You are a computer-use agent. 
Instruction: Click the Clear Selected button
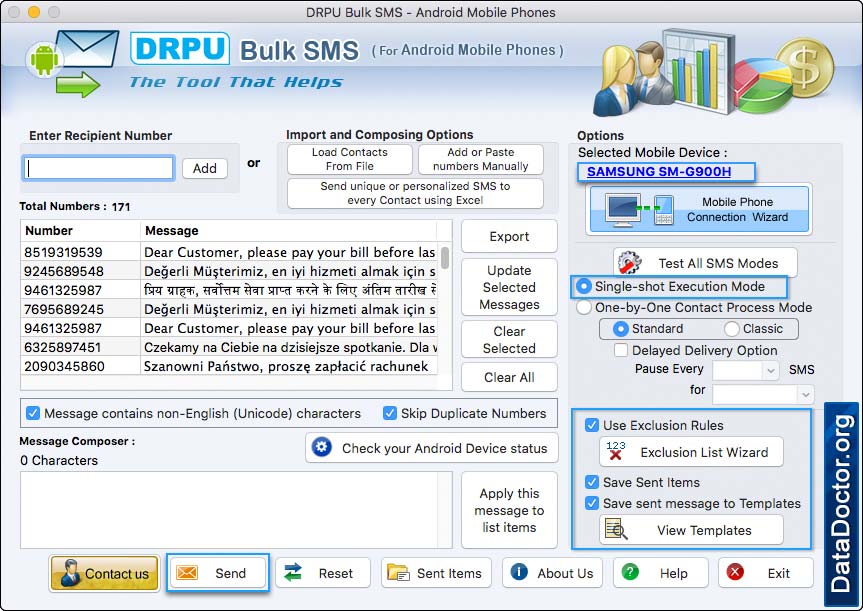(x=509, y=340)
